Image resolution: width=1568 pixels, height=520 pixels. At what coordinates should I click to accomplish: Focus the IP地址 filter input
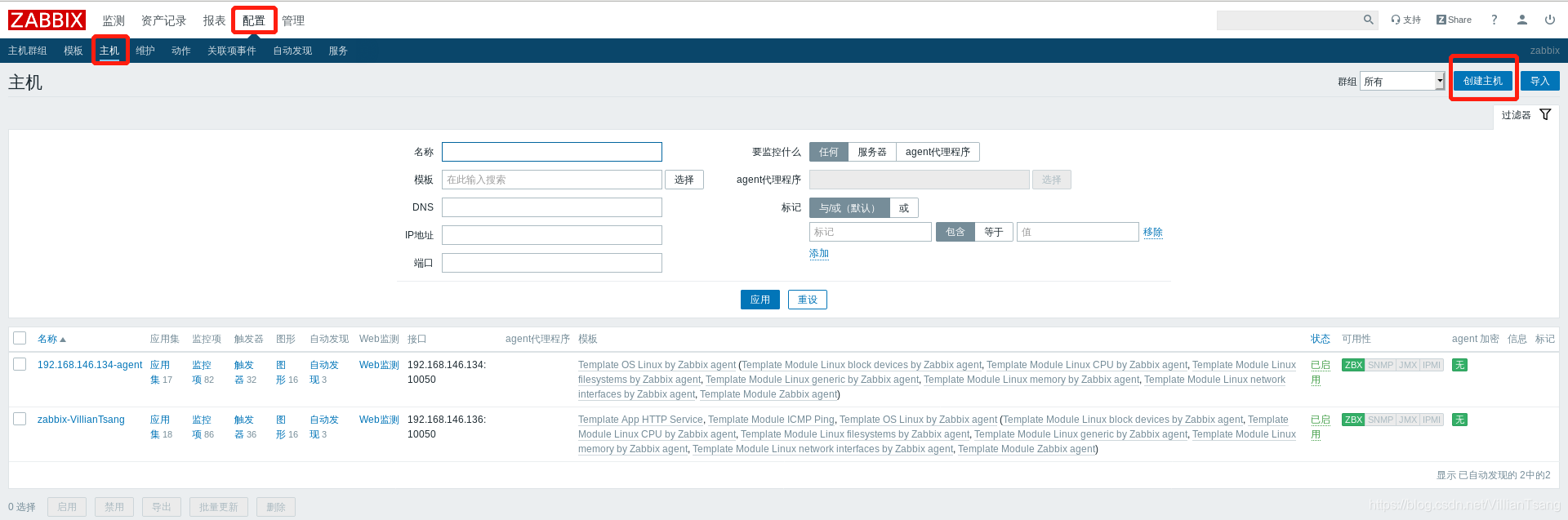[x=552, y=235]
